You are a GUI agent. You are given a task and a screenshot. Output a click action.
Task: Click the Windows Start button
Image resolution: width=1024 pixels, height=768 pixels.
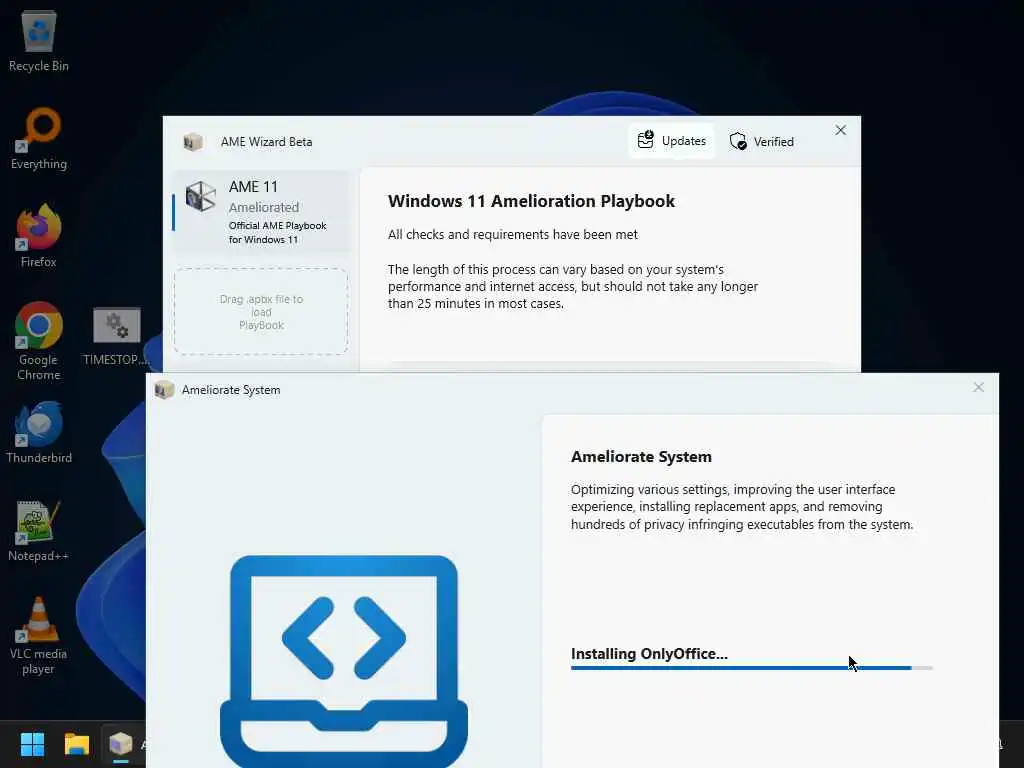click(32, 744)
